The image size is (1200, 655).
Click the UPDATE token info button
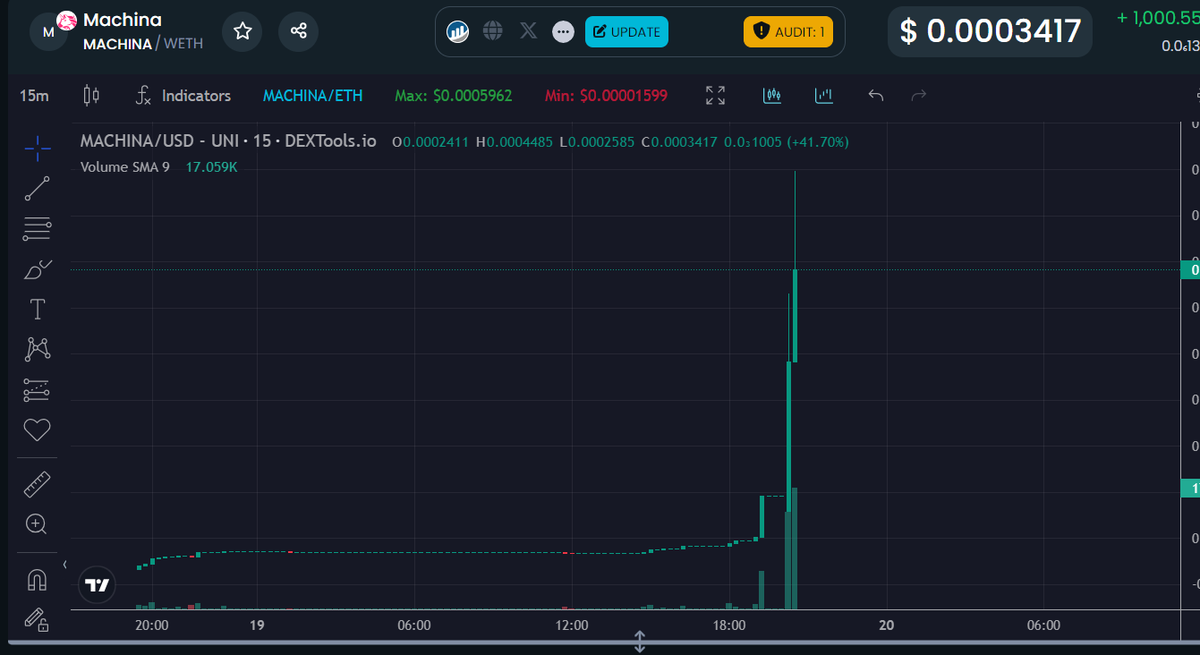(x=626, y=32)
